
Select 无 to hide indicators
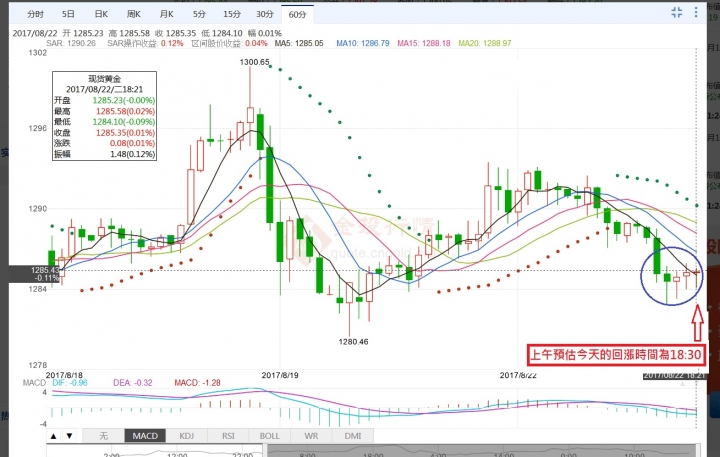pyautogui.click(x=103, y=436)
